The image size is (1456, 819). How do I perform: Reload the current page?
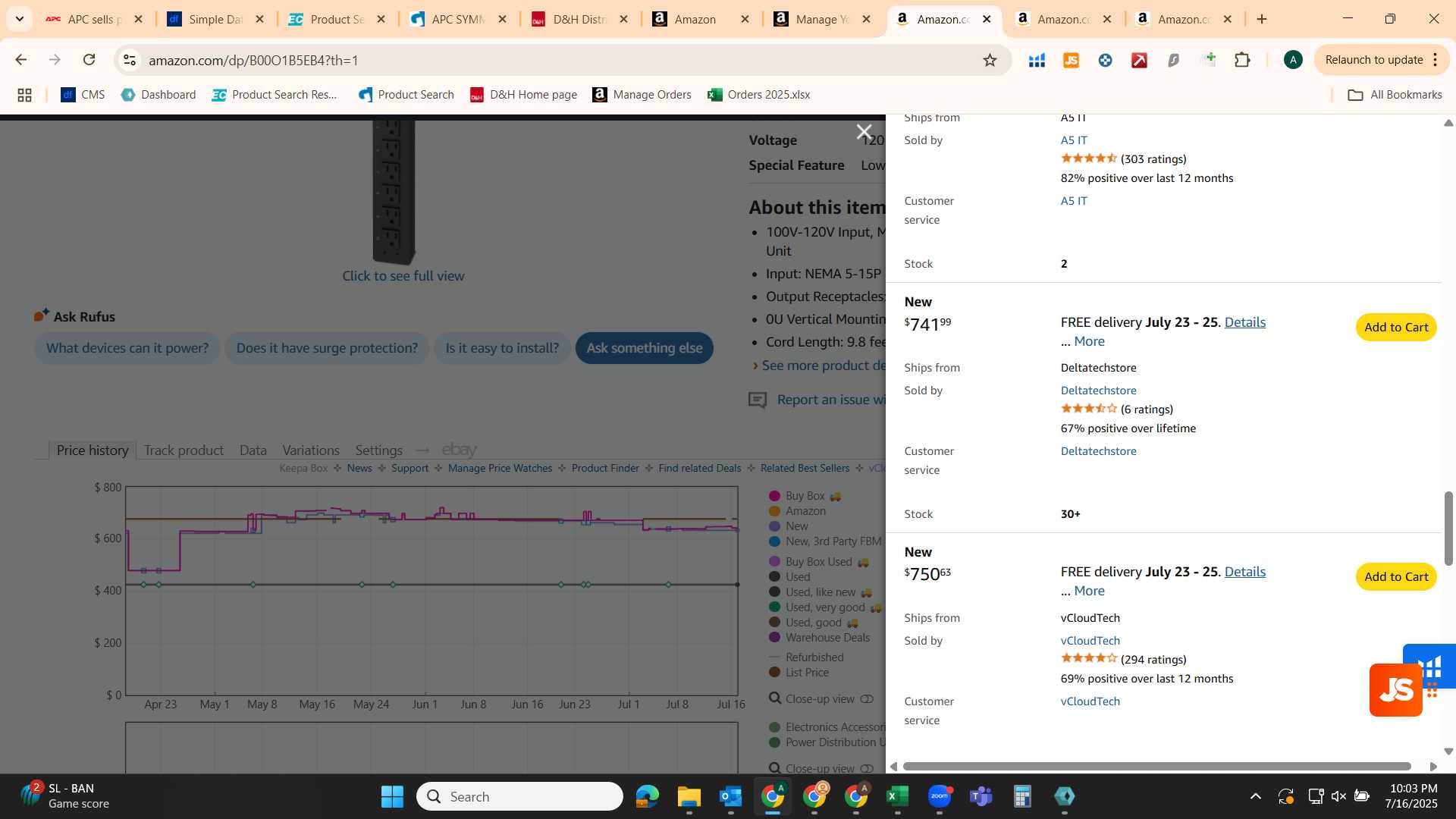pos(89,60)
